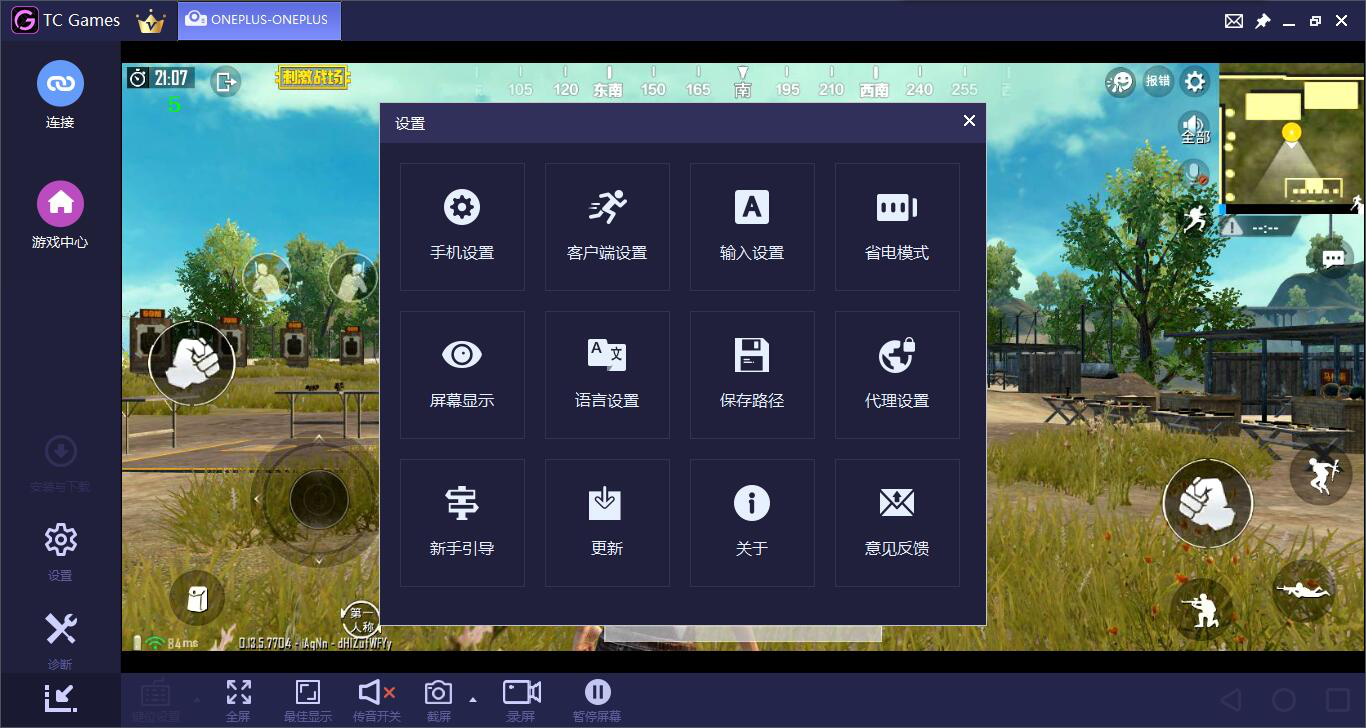Close the 设置 settings dialog
Image resolution: width=1366 pixels, height=728 pixels.
(x=969, y=121)
